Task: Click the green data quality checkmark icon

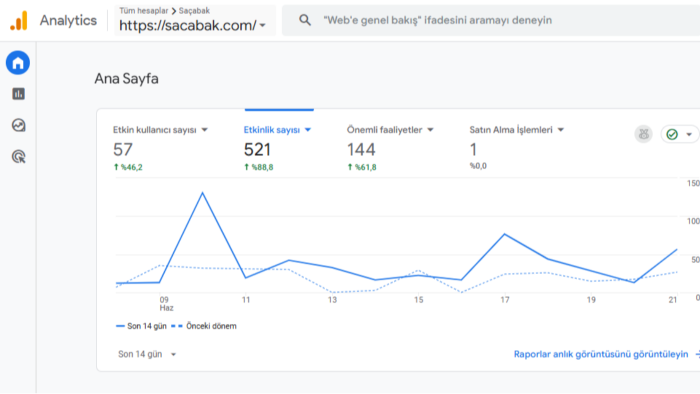Action: (672, 134)
